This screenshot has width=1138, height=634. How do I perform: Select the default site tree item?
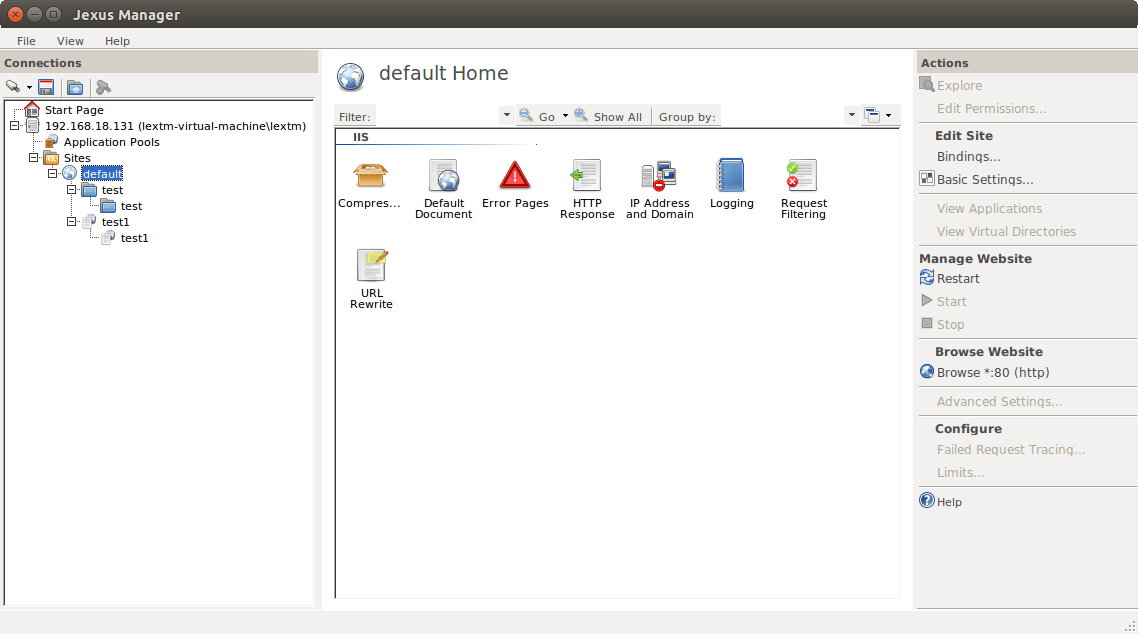(x=102, y=174)
